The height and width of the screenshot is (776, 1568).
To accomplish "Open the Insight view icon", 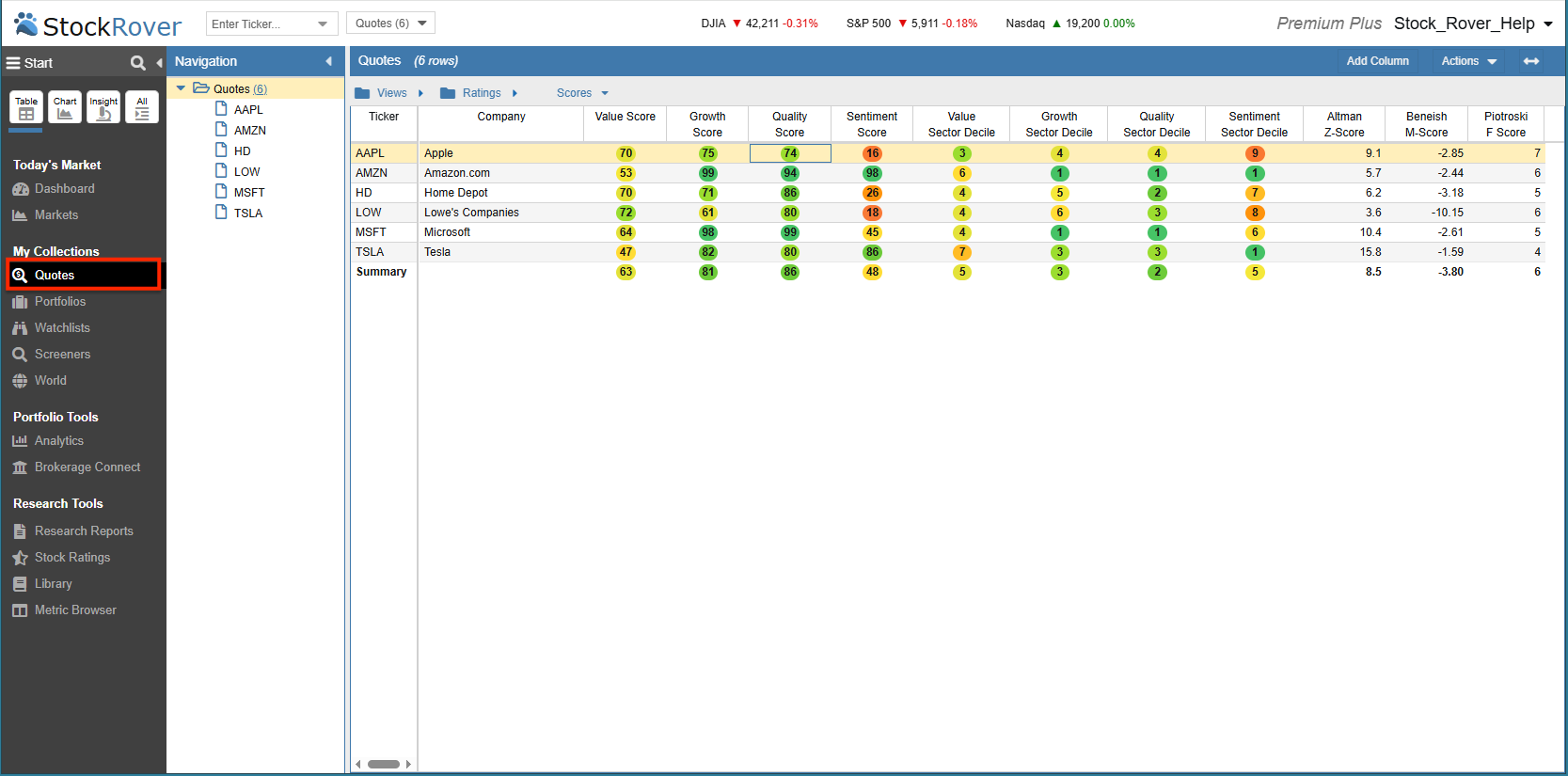I will tap(103, 107).
